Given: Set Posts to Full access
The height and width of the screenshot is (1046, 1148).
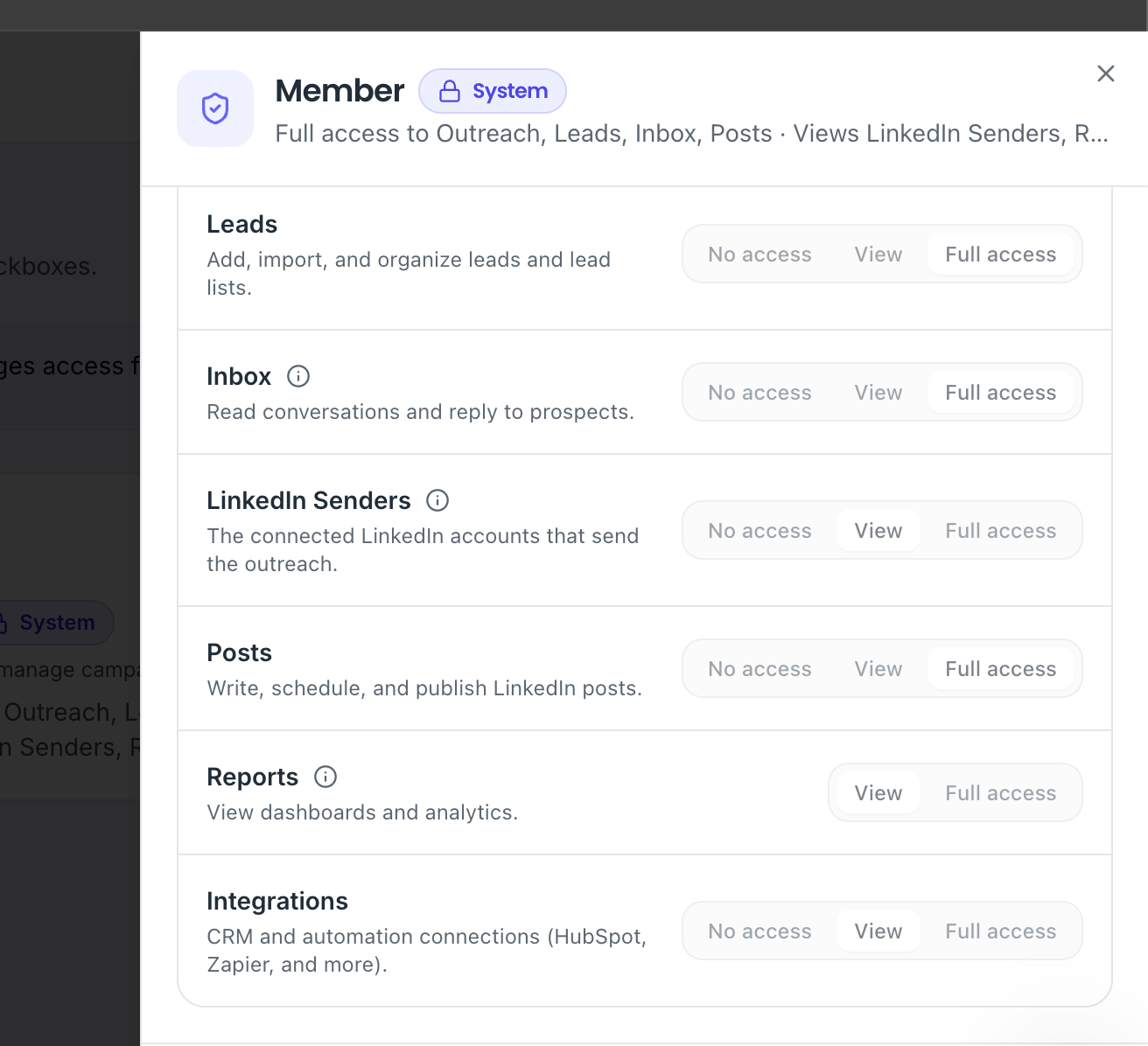Looking at the screenshot, I should 1001,669.
